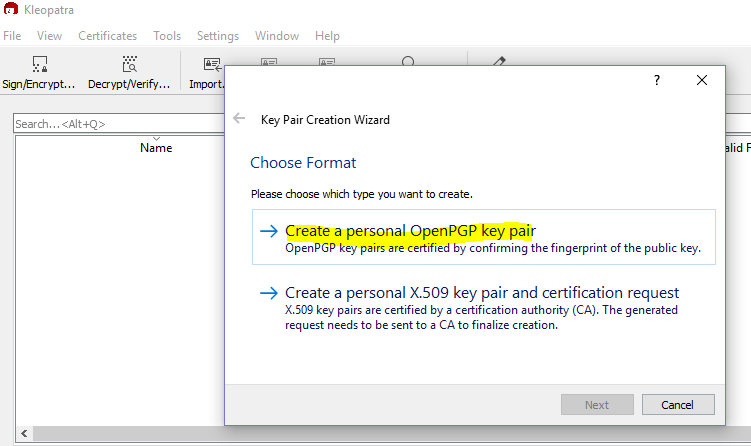
Task: Click the magnifier lookup icon in toolbar
Action: point(408,62)
